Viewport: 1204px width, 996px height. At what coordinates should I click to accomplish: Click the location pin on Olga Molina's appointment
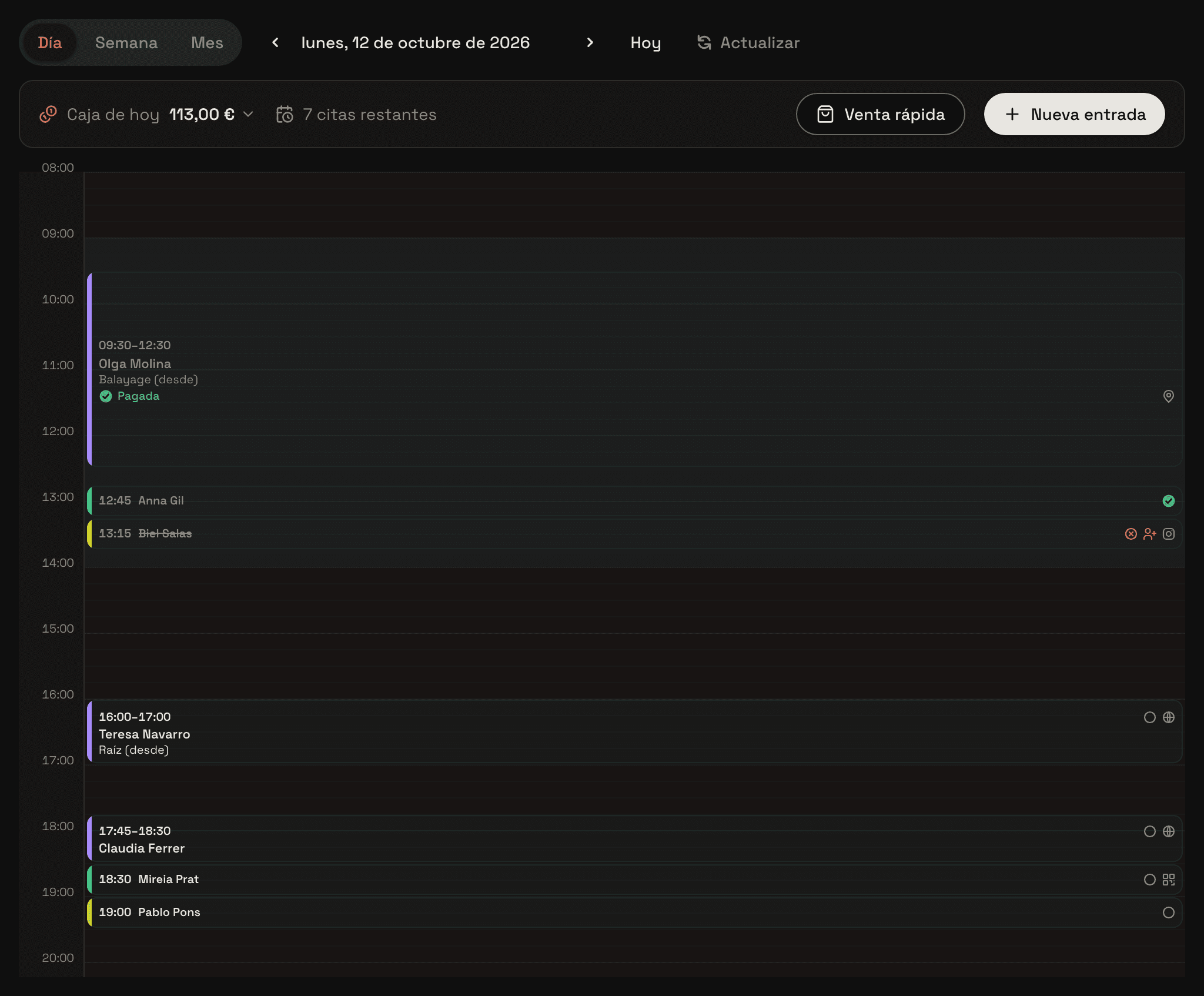(x=1169, y=396)
